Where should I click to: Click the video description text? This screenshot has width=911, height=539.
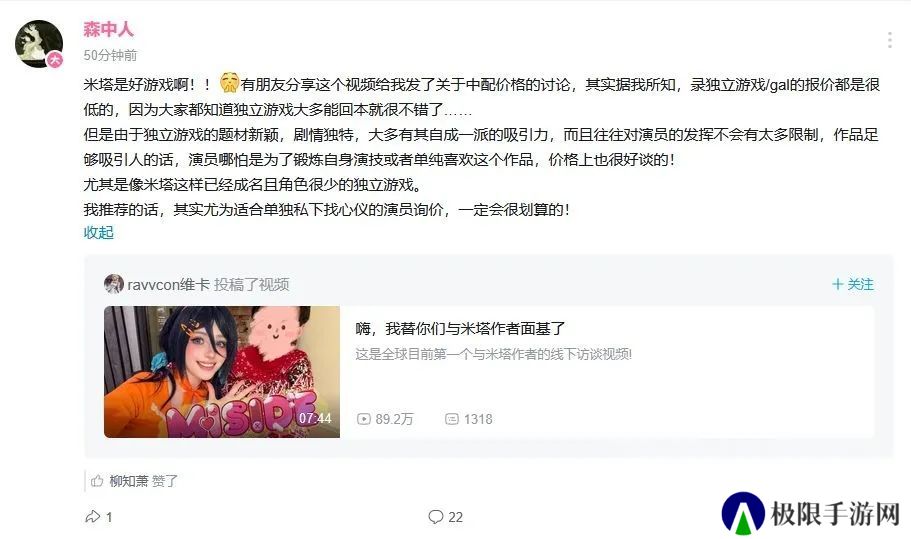494,354
